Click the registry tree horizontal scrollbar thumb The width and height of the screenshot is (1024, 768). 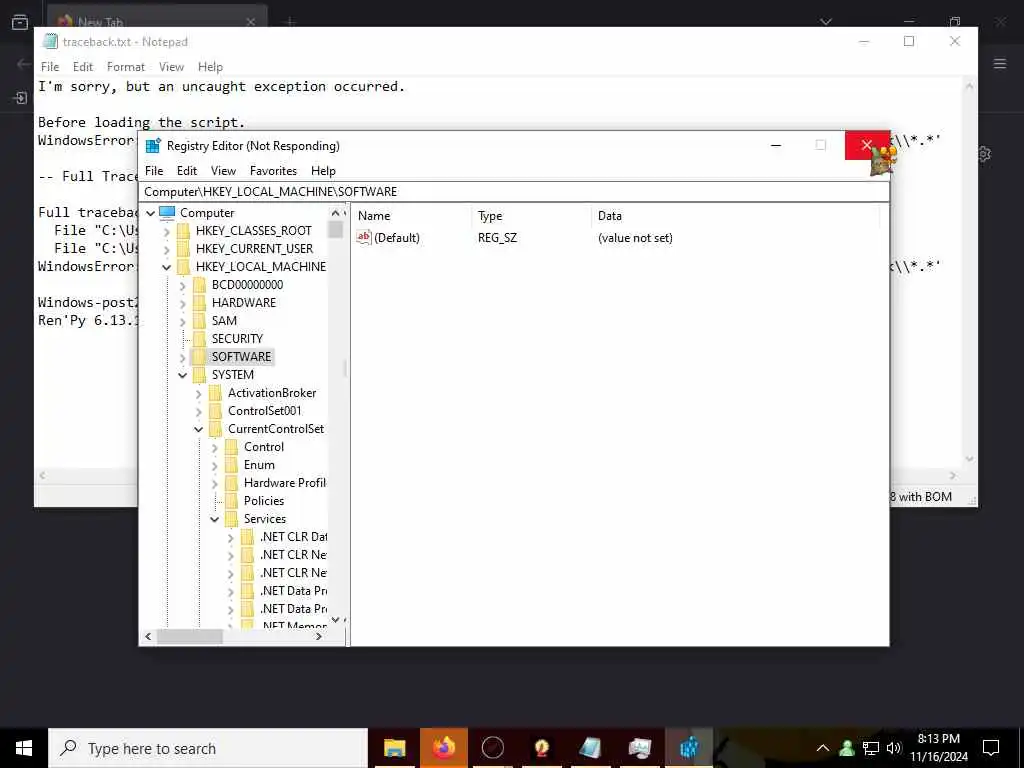[x=190, y=636]
